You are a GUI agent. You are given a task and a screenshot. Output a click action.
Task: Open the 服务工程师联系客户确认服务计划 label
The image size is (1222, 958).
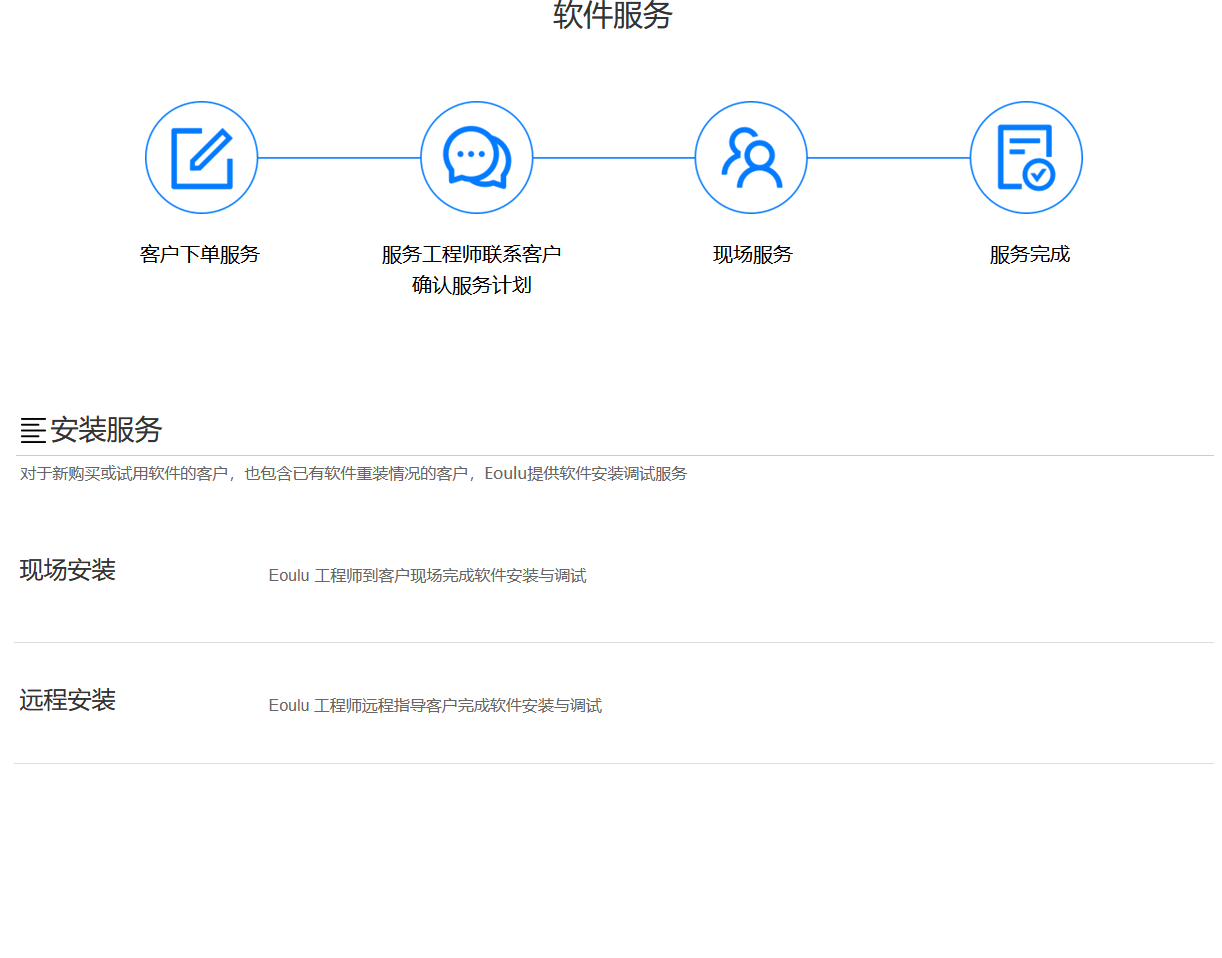coord(470,269)
